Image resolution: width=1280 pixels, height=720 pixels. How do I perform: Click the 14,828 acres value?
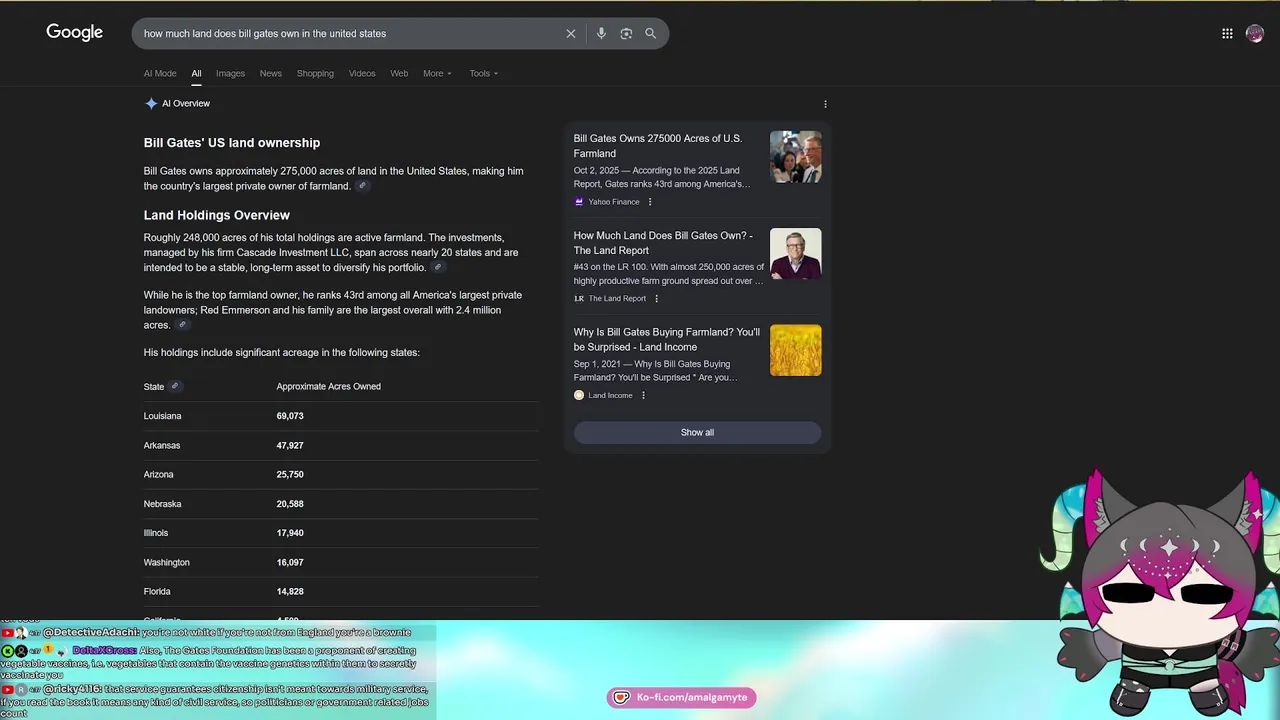click(x=290, y=591)
